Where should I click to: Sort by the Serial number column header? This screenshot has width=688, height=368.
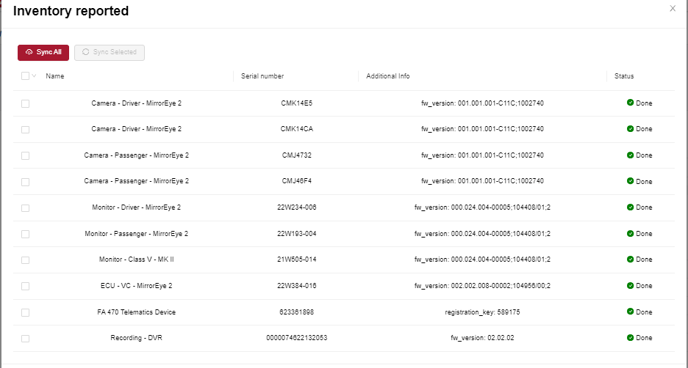tap(262, 76)
